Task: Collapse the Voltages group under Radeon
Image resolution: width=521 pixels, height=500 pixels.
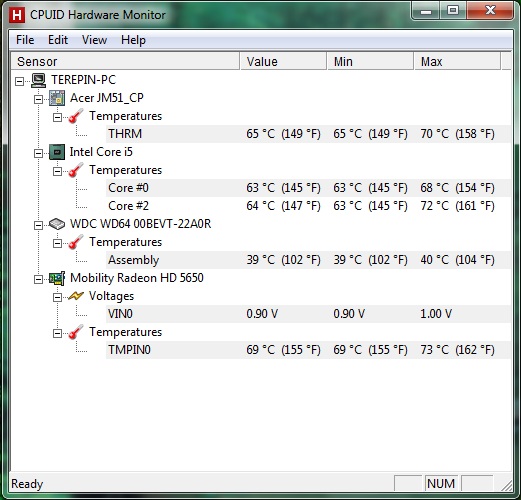Action: (x=58, y=297)
